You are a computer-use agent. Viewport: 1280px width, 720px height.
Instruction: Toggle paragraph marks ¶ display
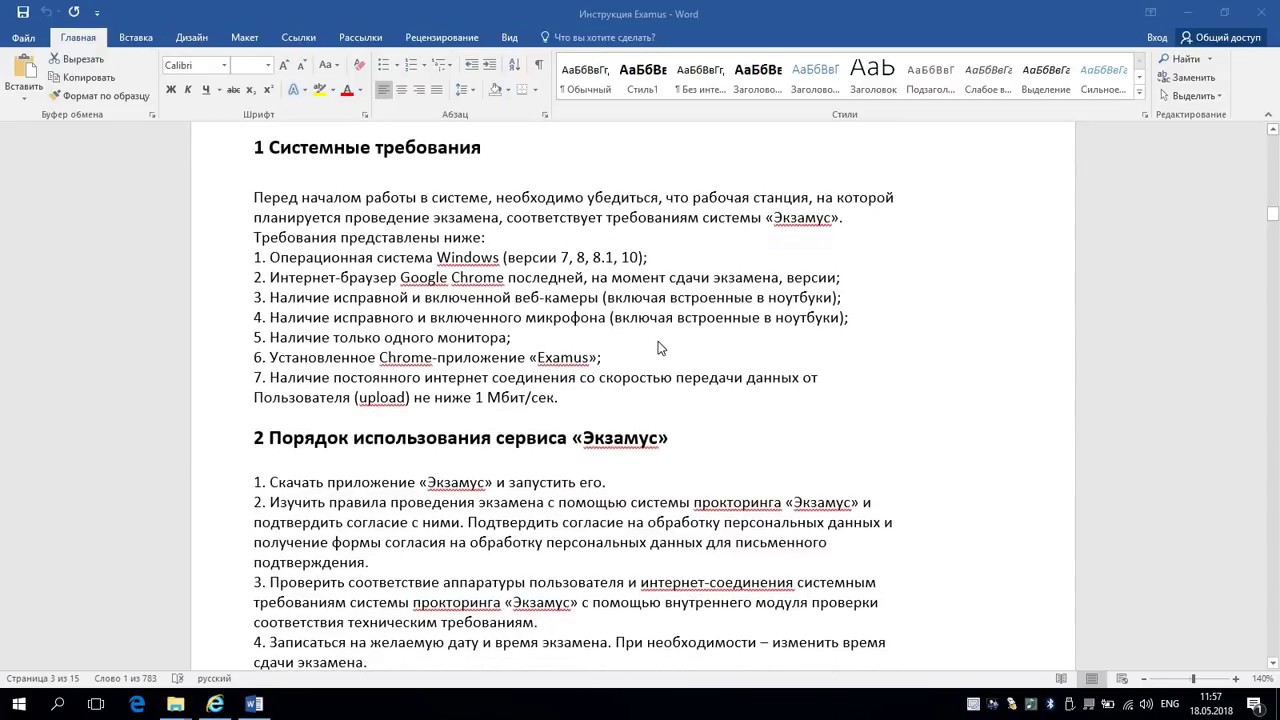click(x=539, y=65)
